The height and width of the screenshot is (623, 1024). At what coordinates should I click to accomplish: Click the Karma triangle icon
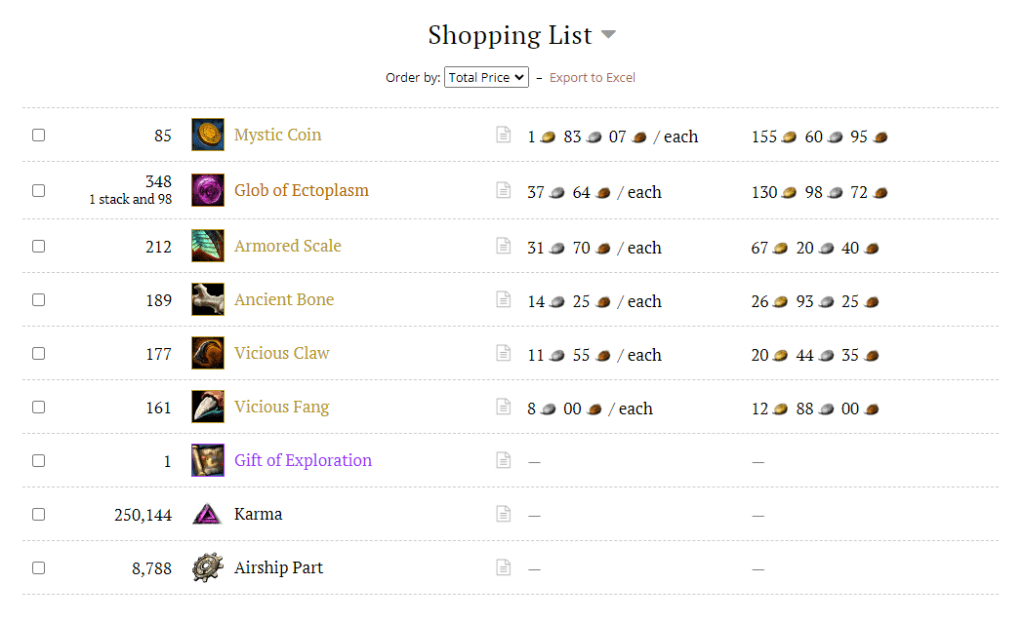point(208,514)
